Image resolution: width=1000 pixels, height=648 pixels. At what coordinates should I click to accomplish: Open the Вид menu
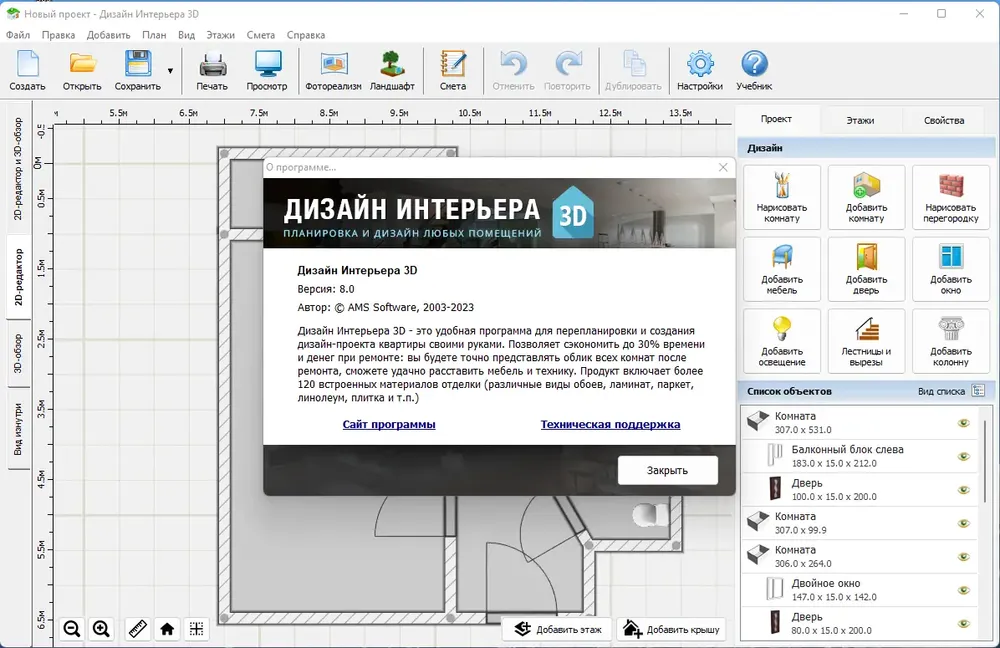186,35
